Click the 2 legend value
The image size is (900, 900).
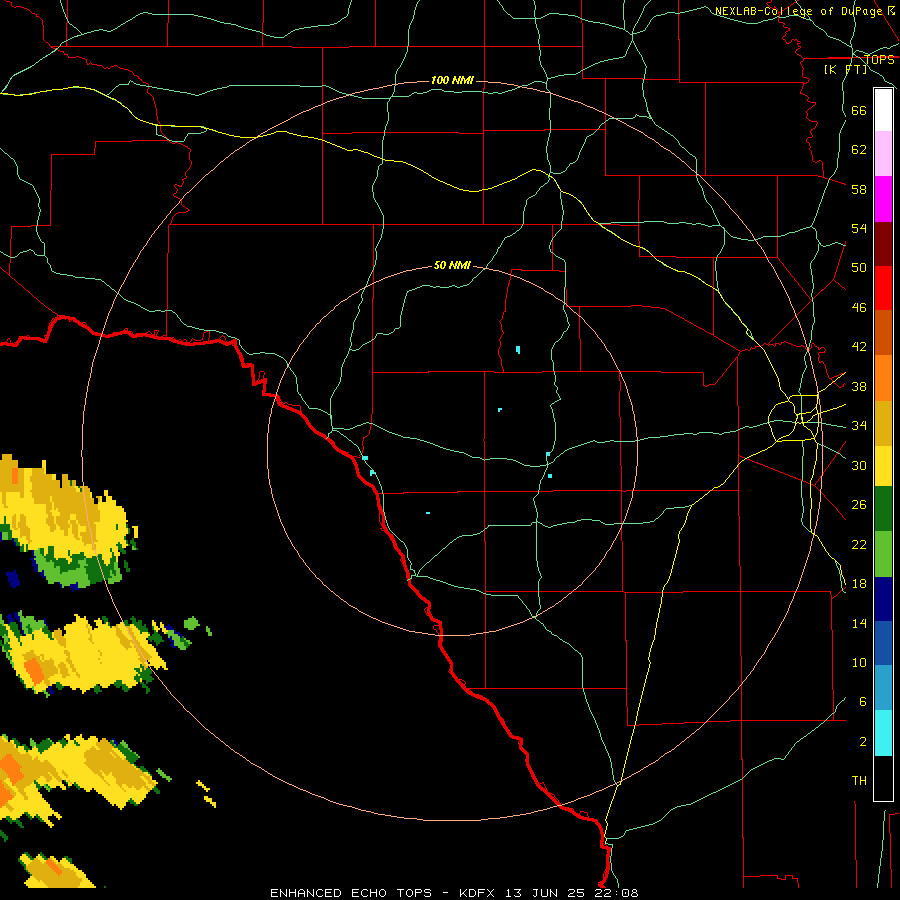coord(862,741)
